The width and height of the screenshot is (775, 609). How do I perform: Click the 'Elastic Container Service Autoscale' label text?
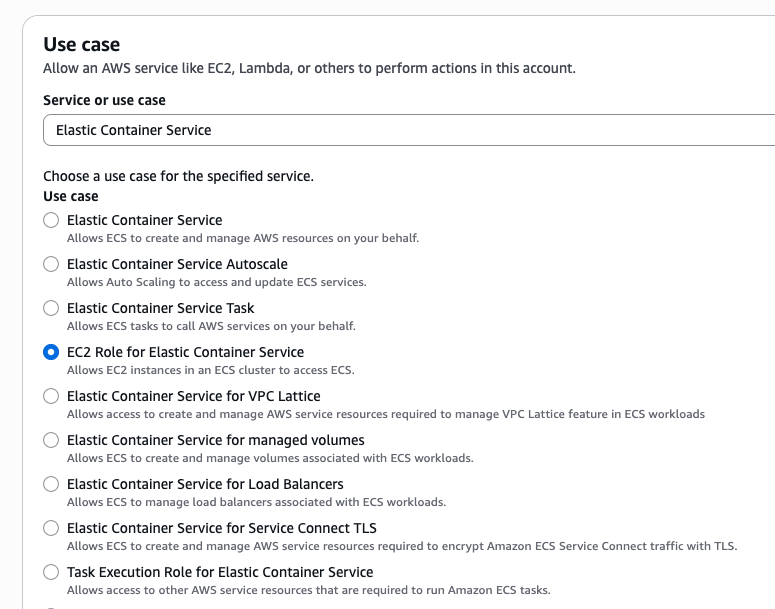(x=177, y=264)
